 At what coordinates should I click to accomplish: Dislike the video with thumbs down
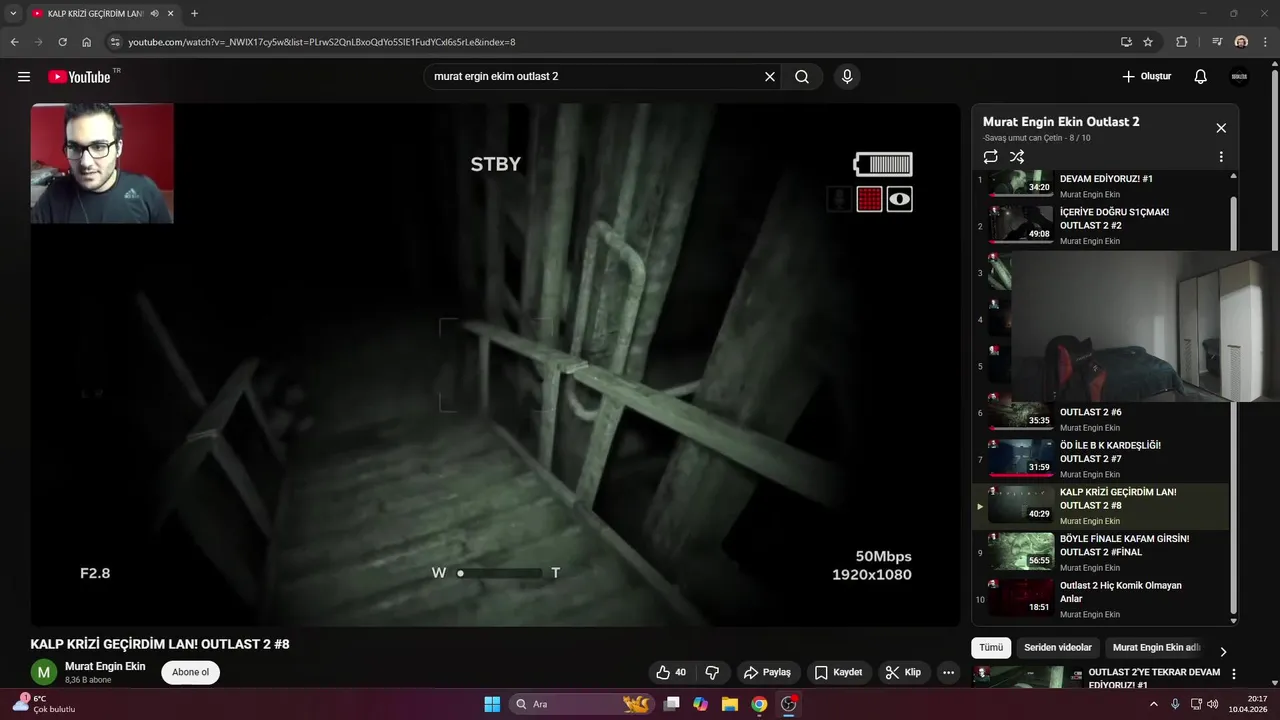point(713,673)
